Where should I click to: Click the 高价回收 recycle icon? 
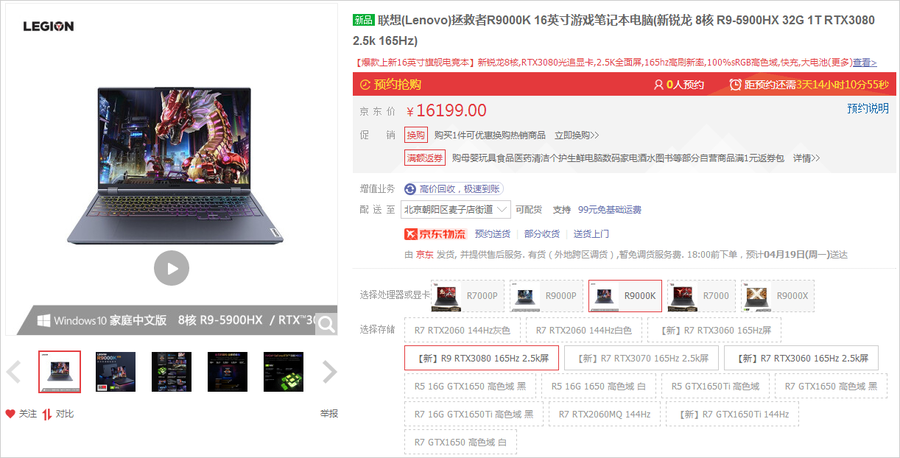[x=410, y=189]
